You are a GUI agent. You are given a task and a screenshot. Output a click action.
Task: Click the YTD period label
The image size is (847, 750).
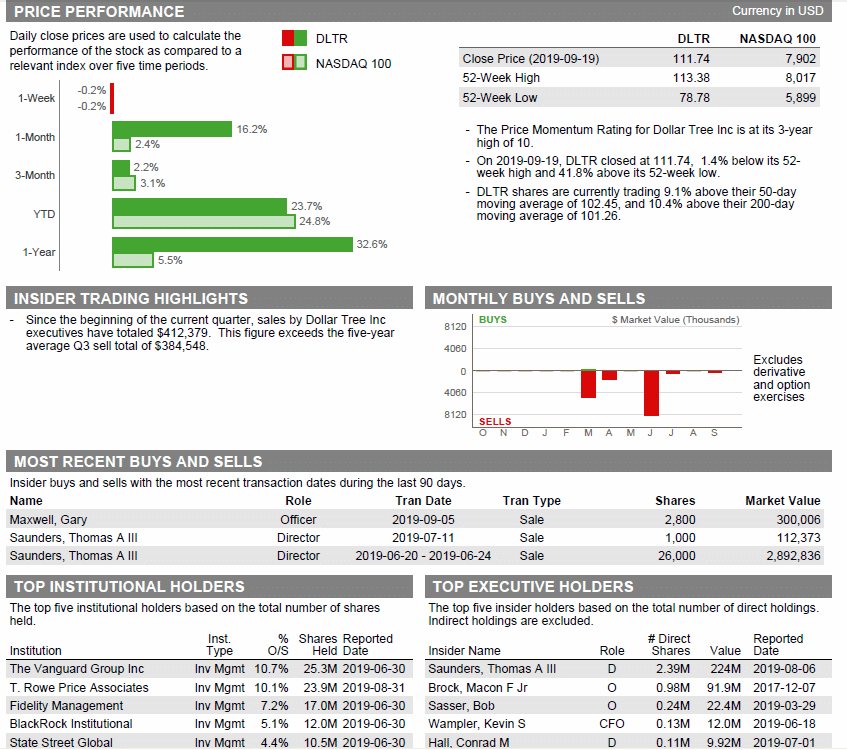tap(44, 215)
